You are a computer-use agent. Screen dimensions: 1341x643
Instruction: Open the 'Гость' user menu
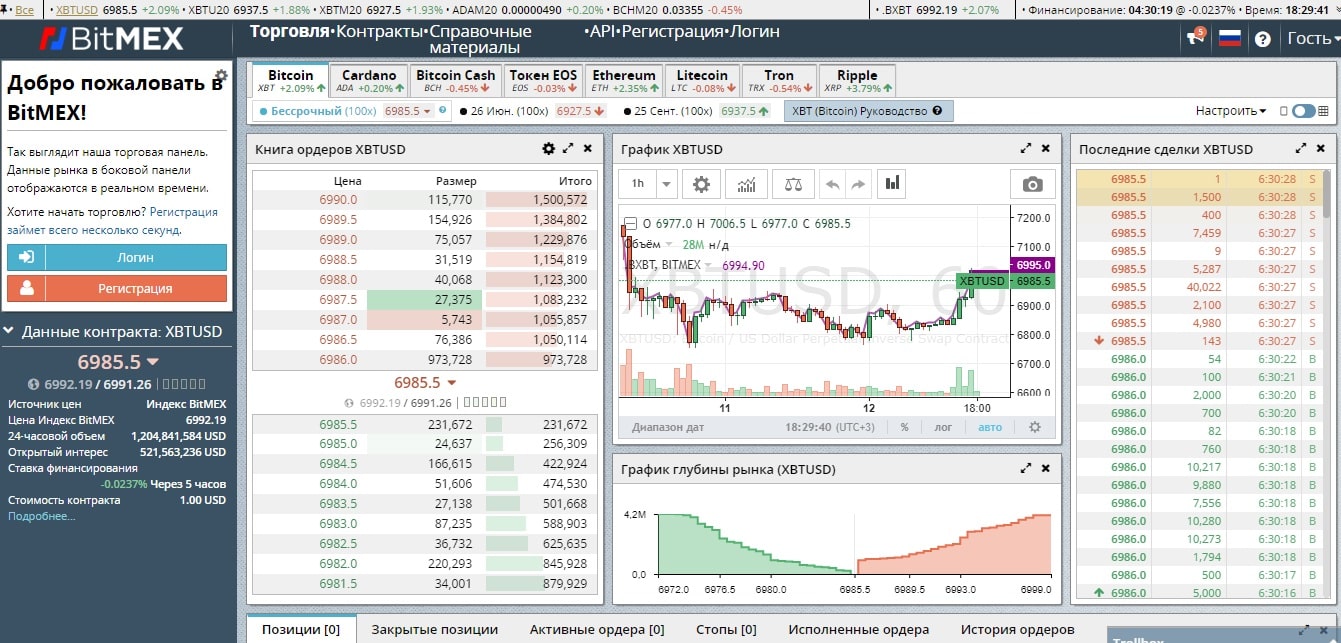[x=1311, y=38]
